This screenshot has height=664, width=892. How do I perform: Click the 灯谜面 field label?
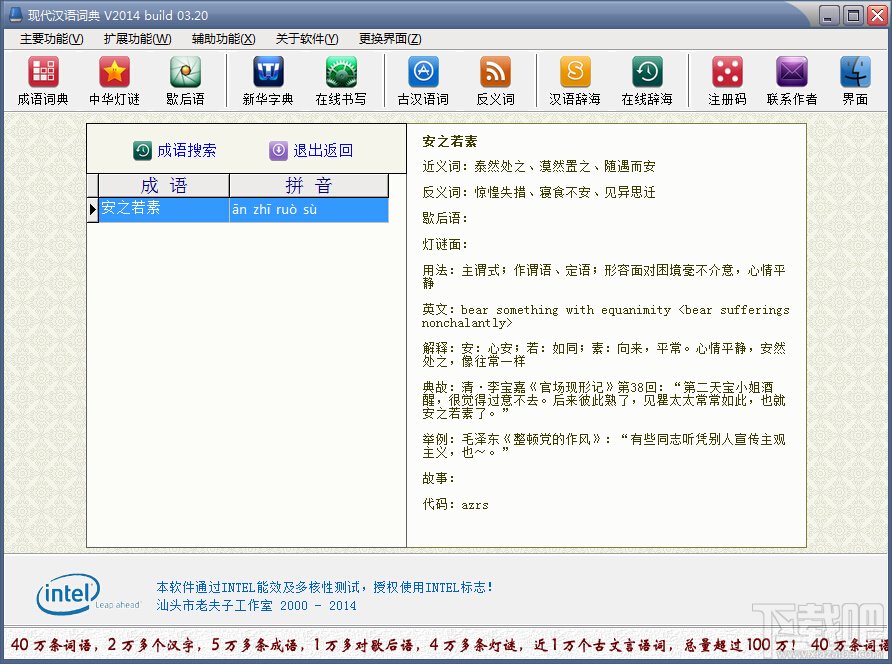pyautogui.click(x=445, y=245)
